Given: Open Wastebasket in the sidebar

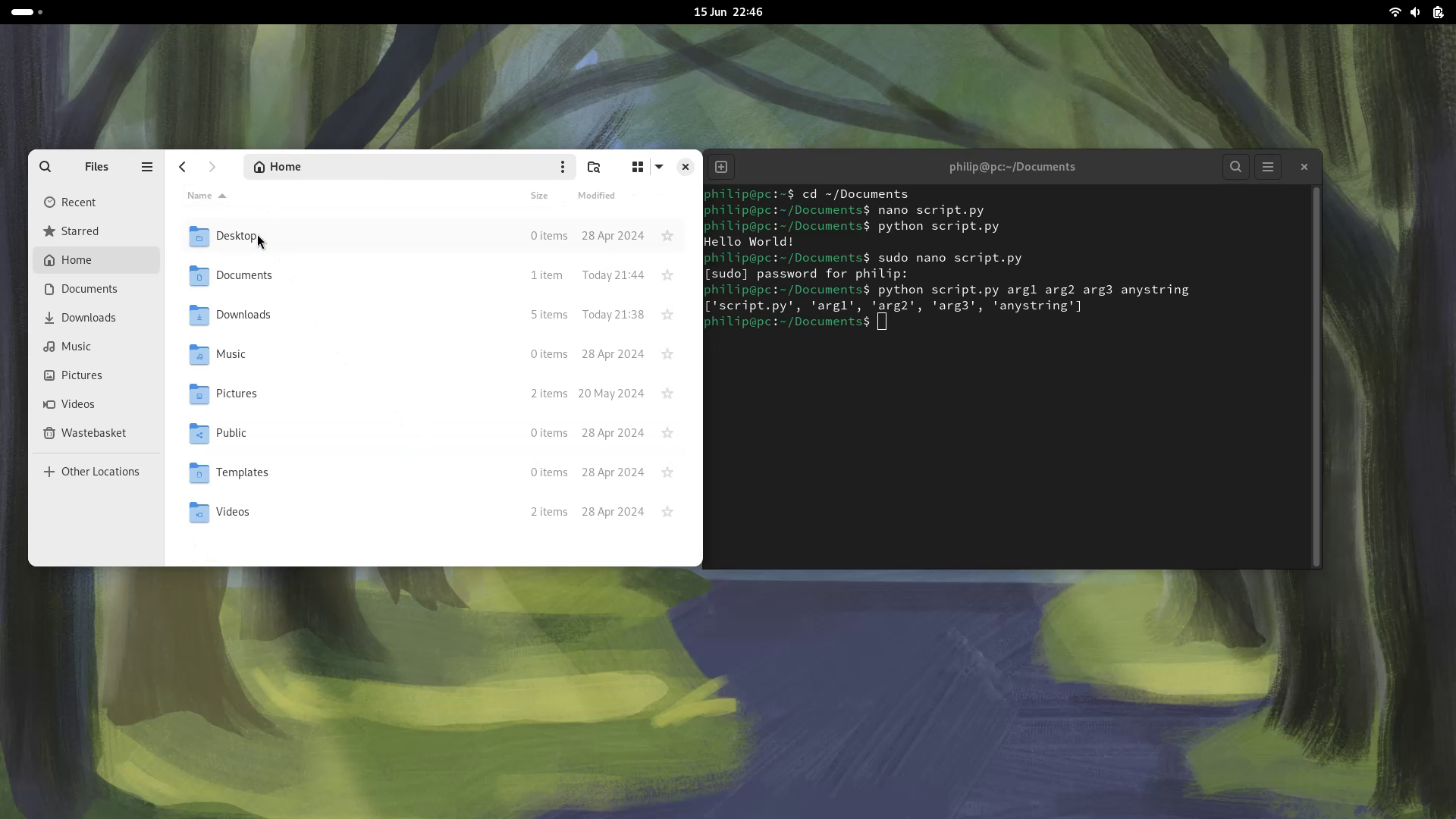Looking at the screenshot, I should [x=96, y=433].
